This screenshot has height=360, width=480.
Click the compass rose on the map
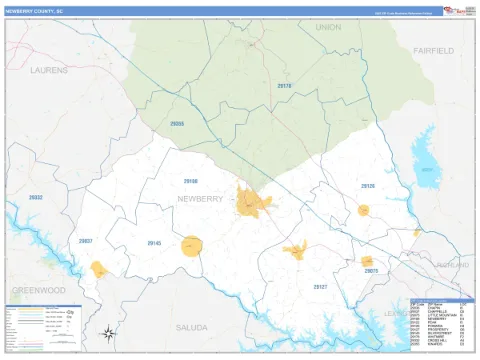[108, 333]
